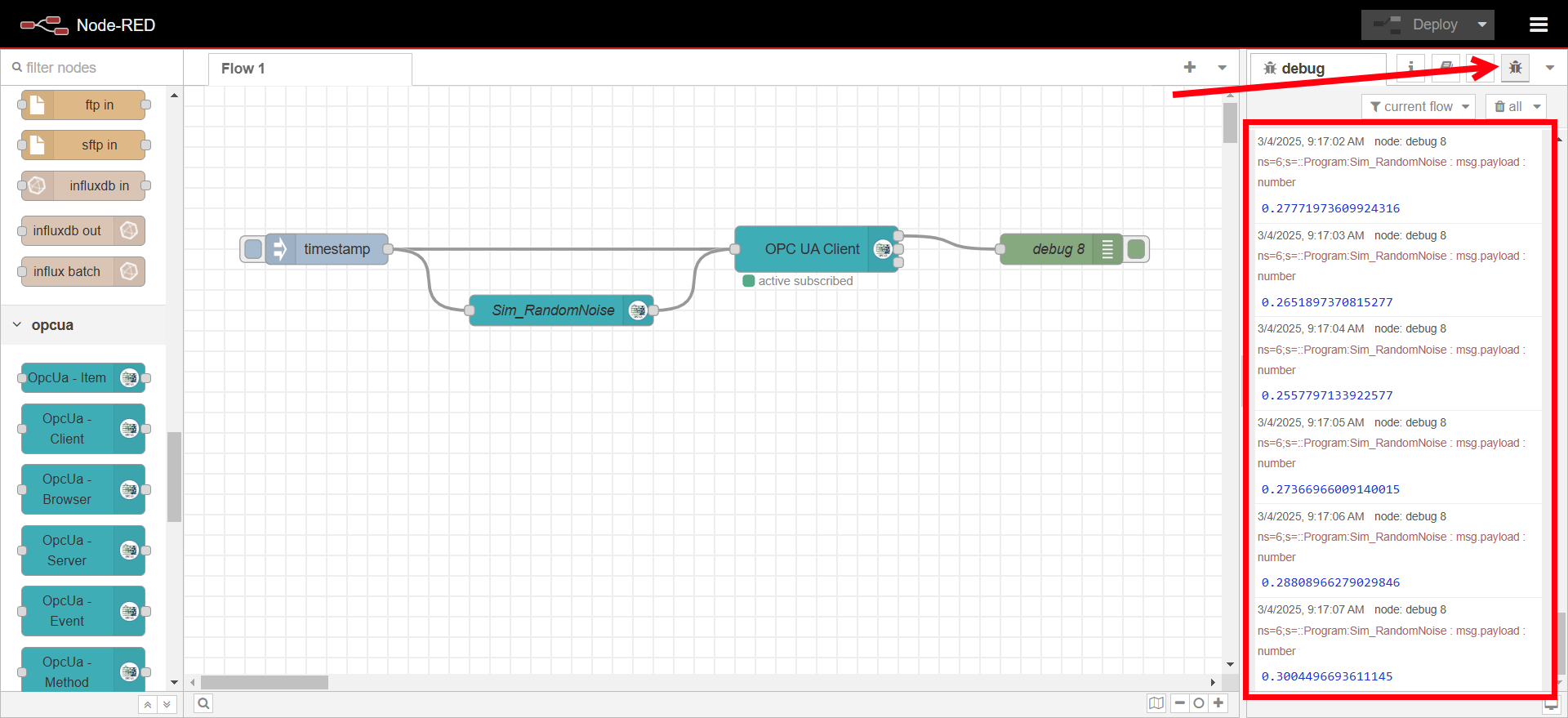Screen dimensions: 1568x718
Task: Open the Deploy options dropdown arrow
Action: tap(1481, 25)
